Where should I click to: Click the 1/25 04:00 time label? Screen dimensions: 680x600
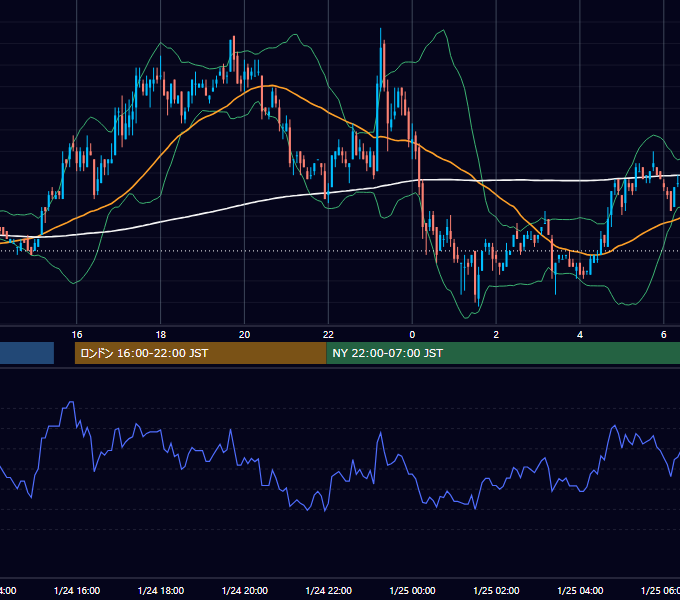click(x=580, y=590)
